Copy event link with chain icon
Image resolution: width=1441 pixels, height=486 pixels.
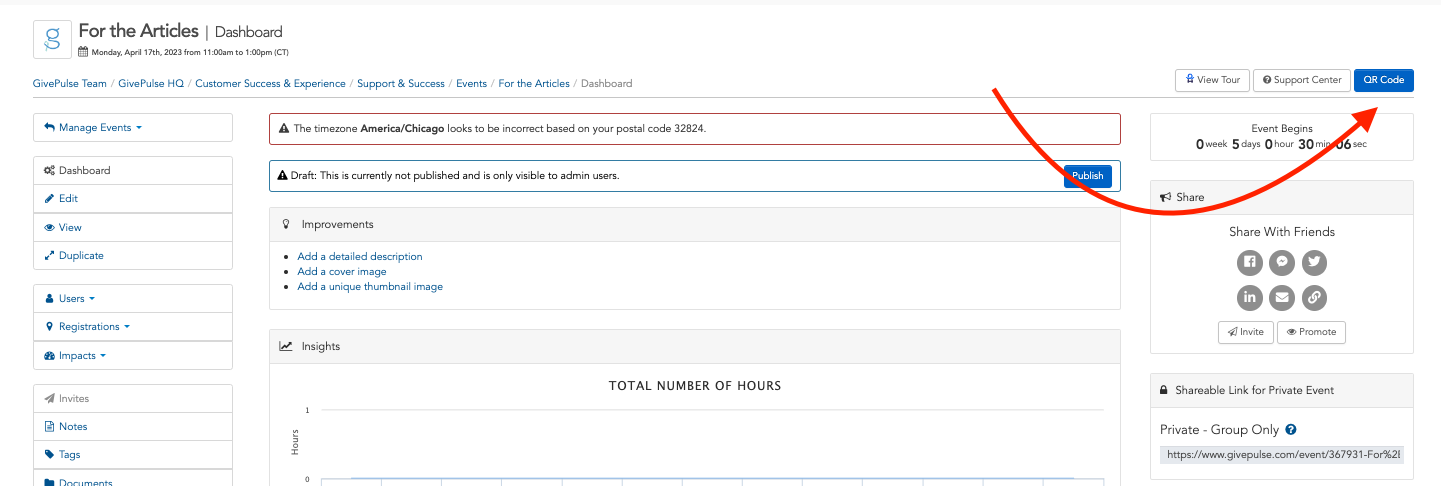tap(1314, 297)
